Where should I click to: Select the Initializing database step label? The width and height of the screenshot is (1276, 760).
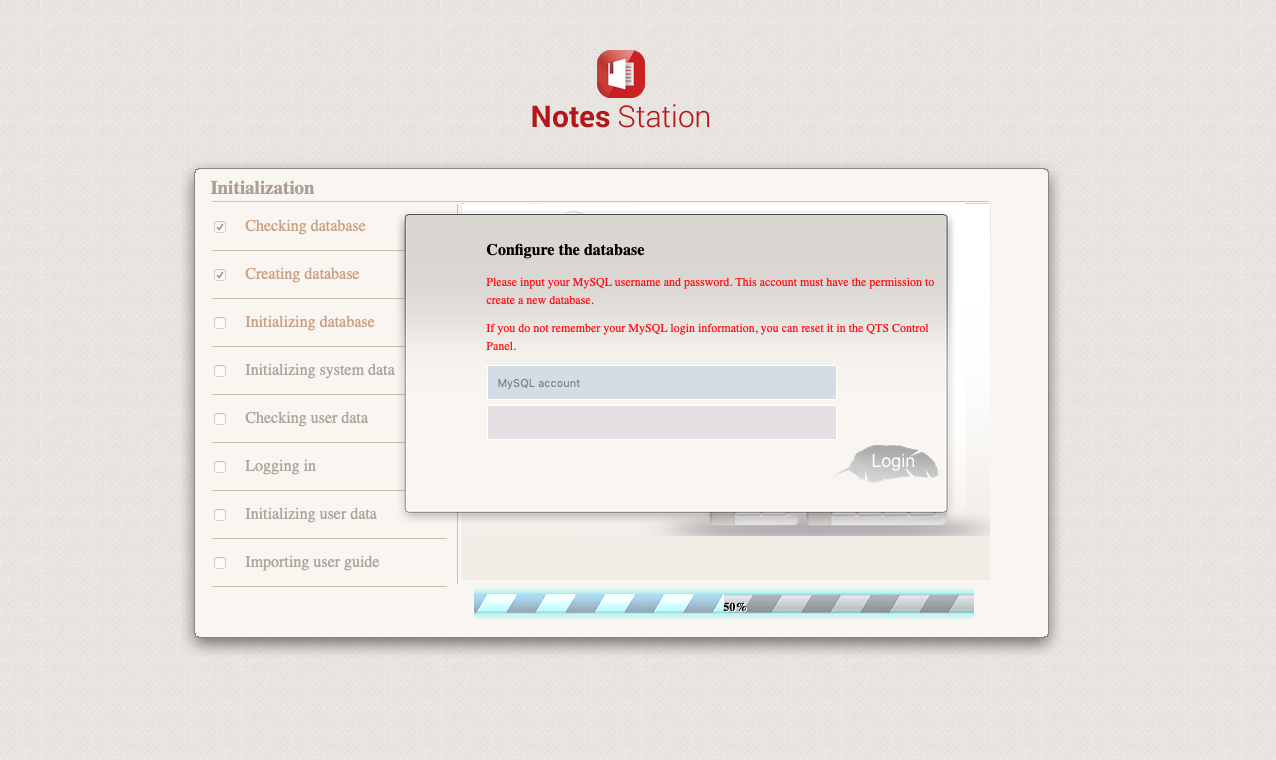click(310, 322)
